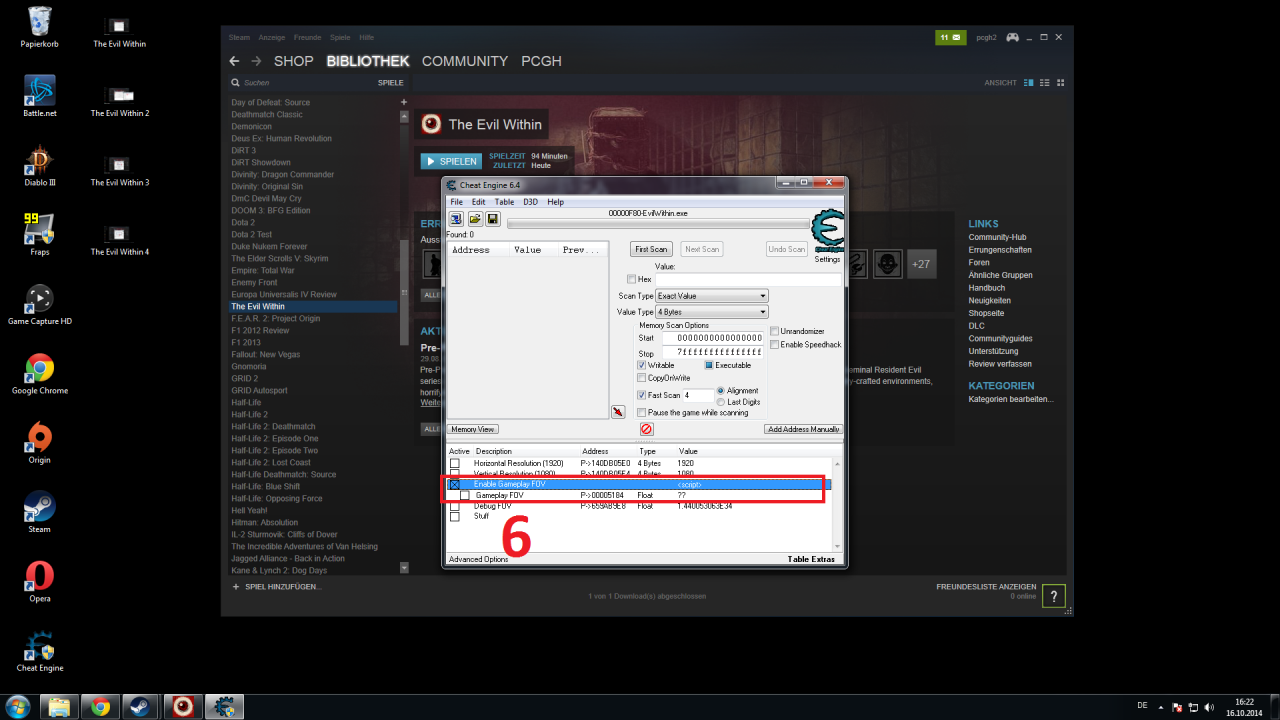Open the Steam friends help question icon
This screenshot has height=720, width=1280.
pyautogui.click(x=1053, y=597)
